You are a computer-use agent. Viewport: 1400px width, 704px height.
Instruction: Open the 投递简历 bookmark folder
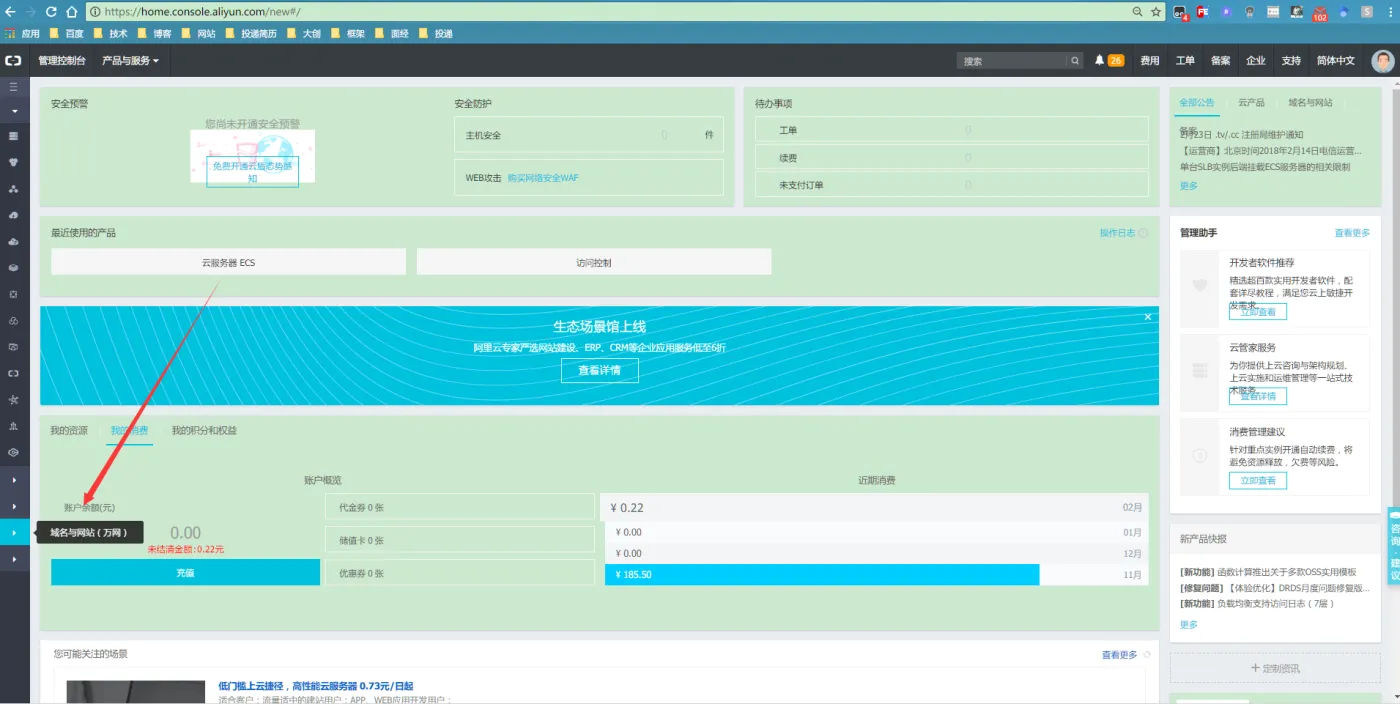[x=251, y=33]
